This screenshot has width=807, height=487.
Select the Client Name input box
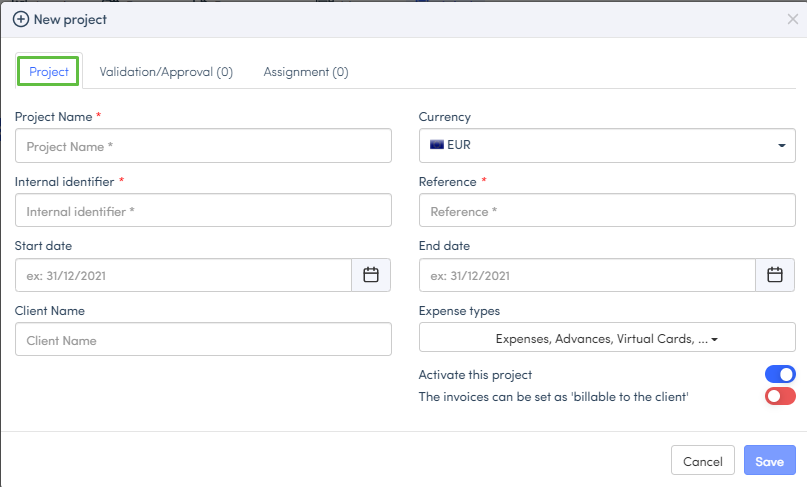203,340
